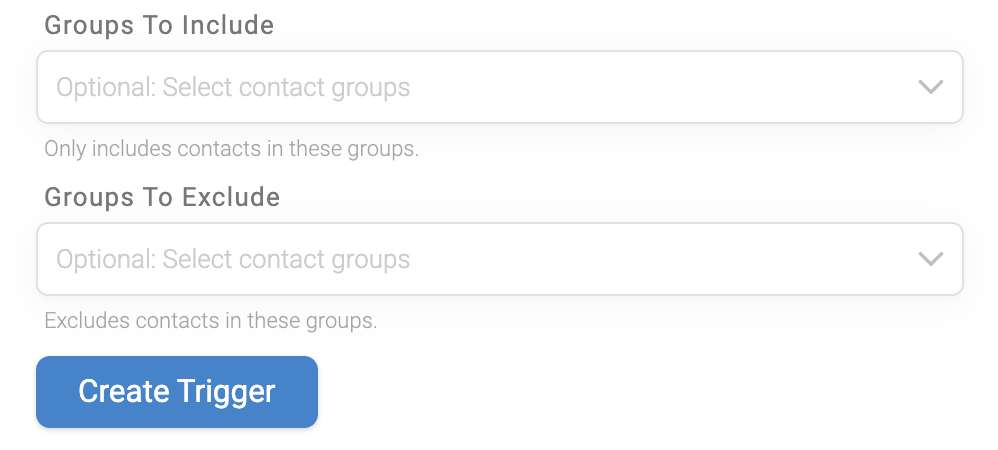Click the 'Only includes contacts in these groups' hint
This screenshot has width=998, height=450.
(232, 149)
